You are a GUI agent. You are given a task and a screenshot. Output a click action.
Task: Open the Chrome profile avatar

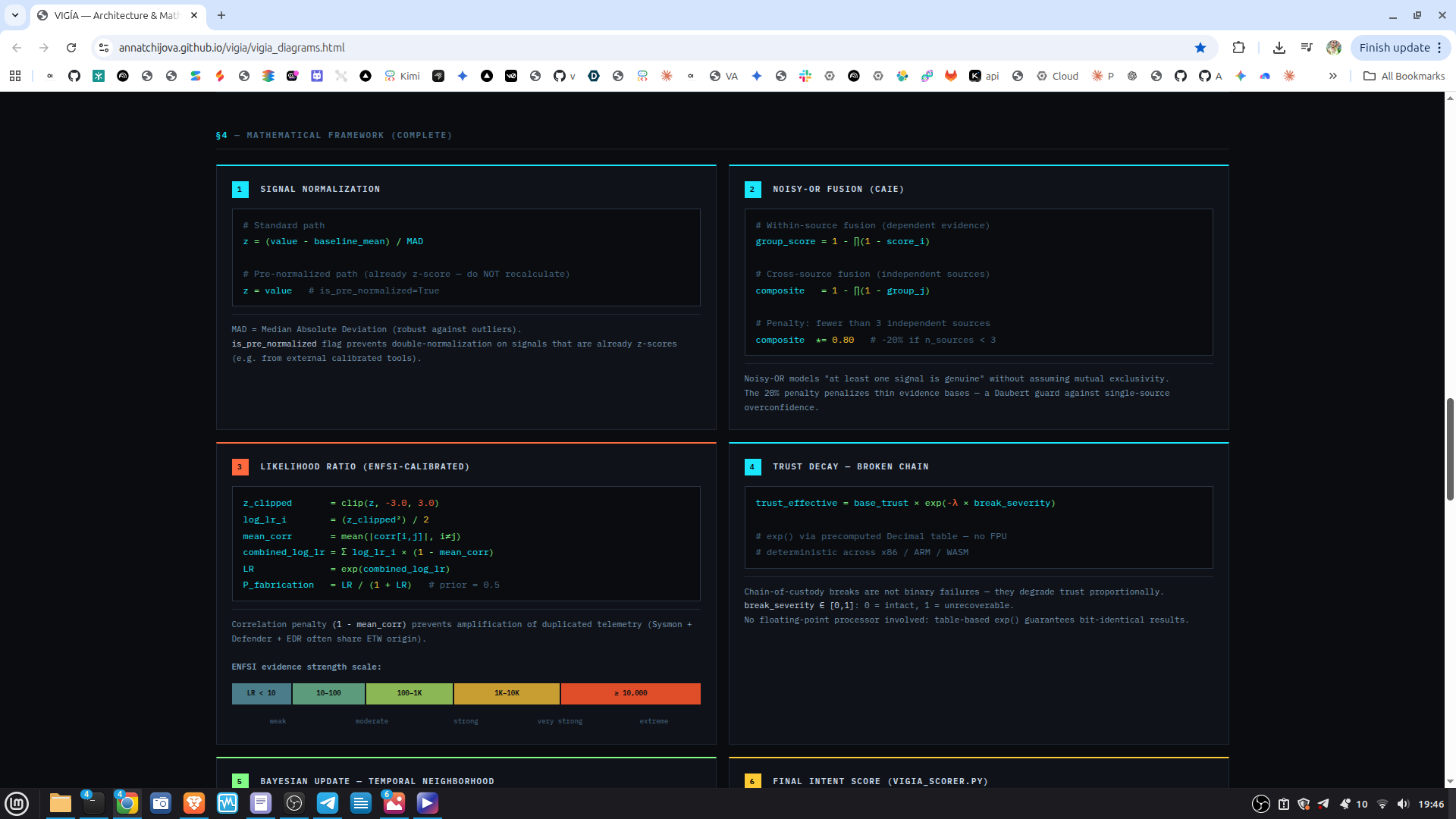click(1334, 48)
